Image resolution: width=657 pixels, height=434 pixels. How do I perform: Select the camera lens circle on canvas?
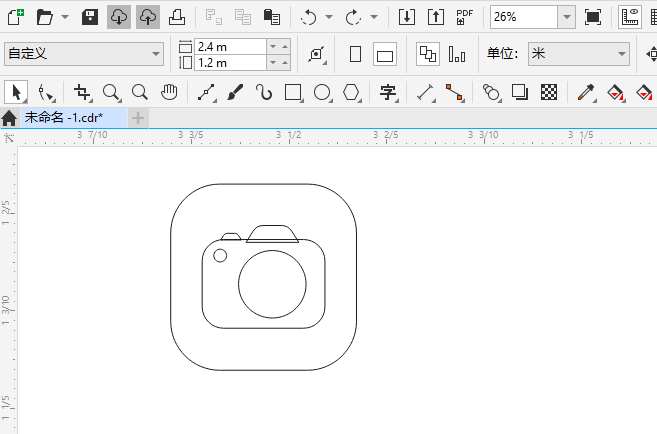click(x=272, y=284)
